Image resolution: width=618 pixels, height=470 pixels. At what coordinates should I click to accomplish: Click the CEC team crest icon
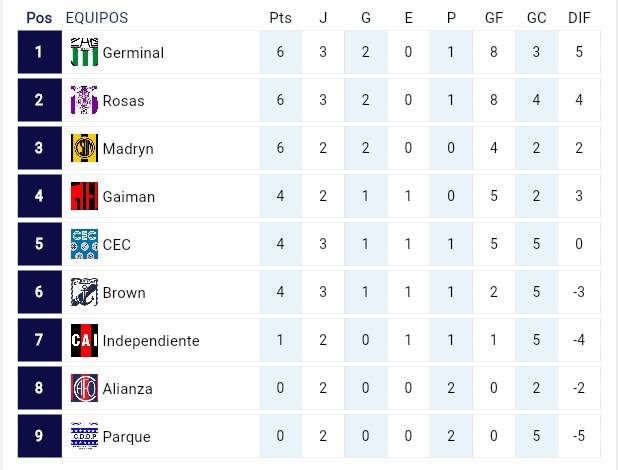click(84, 244)
